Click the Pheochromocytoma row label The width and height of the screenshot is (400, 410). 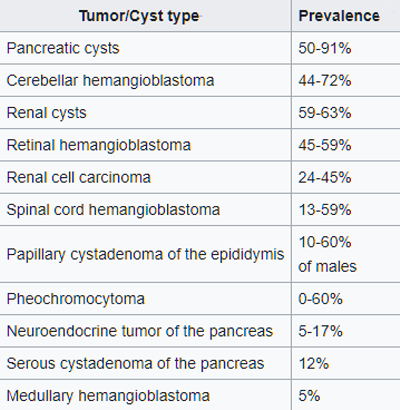pyautogui.click(x=76, y=299)
